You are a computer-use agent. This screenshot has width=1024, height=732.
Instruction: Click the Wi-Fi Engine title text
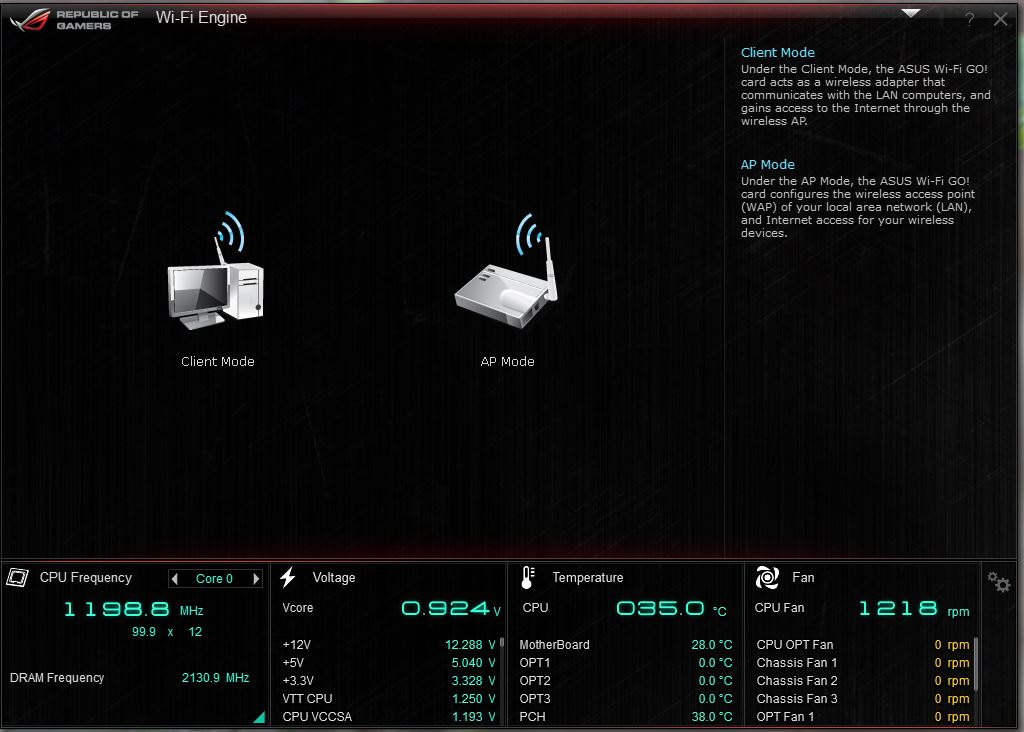tap(201, 18)
